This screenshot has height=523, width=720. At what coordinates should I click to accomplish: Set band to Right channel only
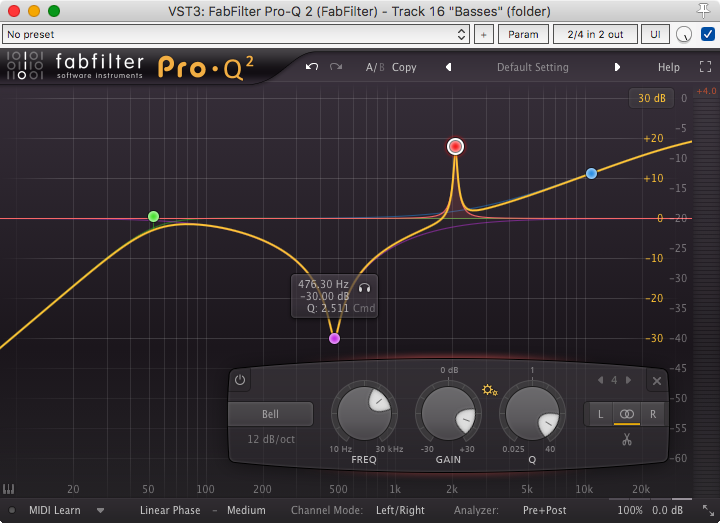point(652,414)
